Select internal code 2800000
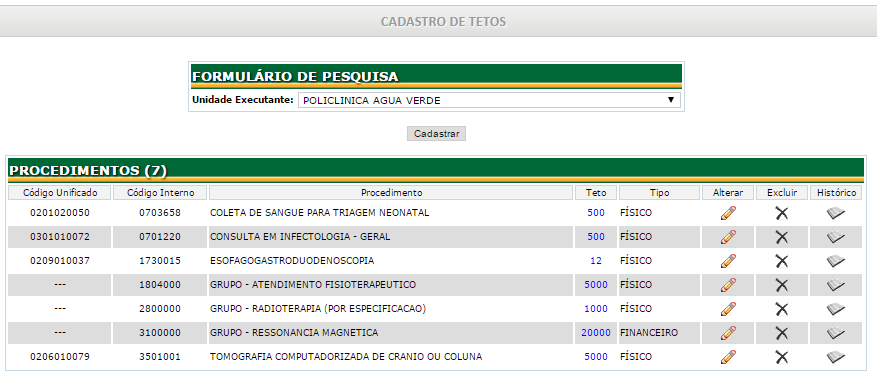The width and height of the screenshot is (877, 378). (x=160, y=309)
